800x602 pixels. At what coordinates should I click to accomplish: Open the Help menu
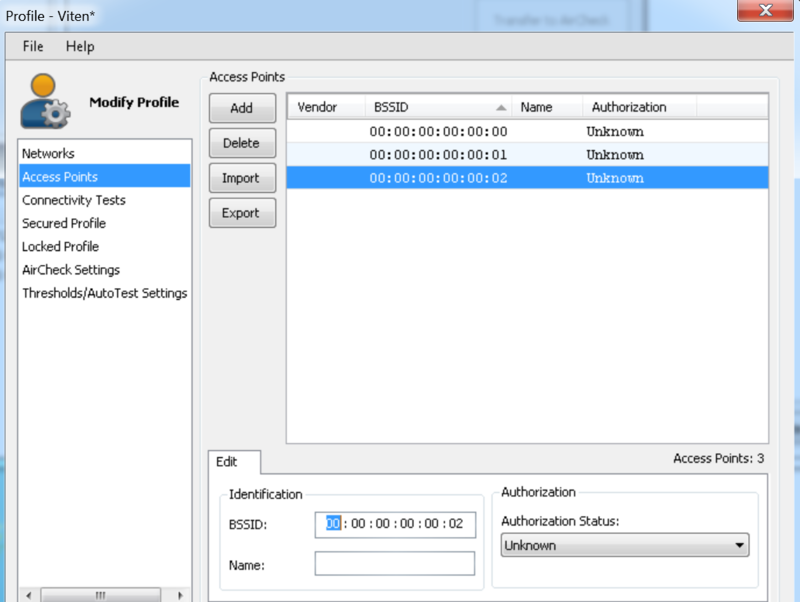click(x=80, y=47)
